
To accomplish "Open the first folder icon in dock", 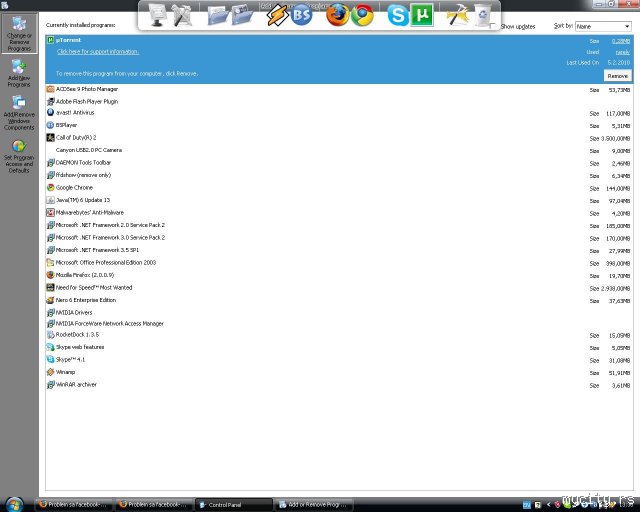I will [218, 16].
